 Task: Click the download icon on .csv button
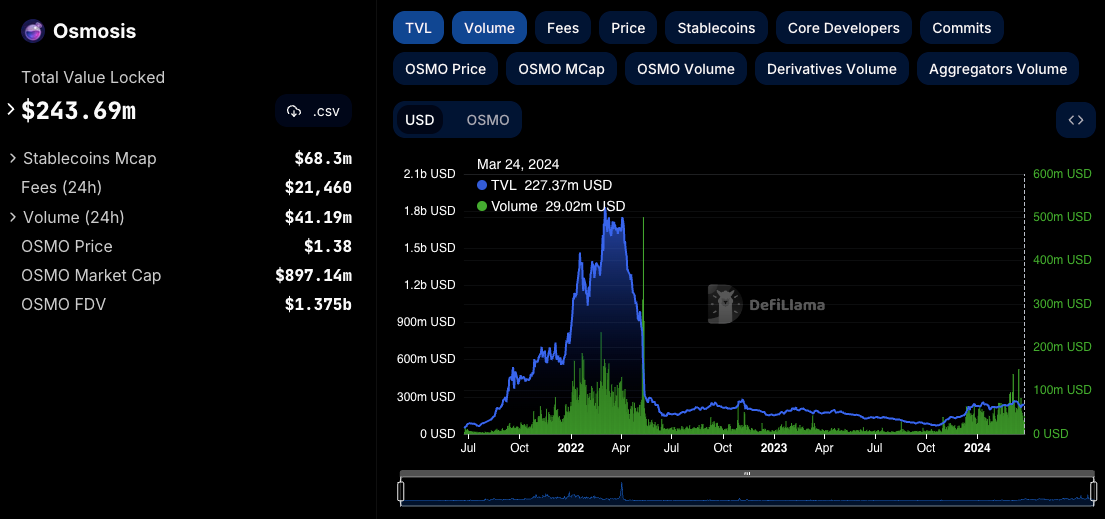(294, 111)
